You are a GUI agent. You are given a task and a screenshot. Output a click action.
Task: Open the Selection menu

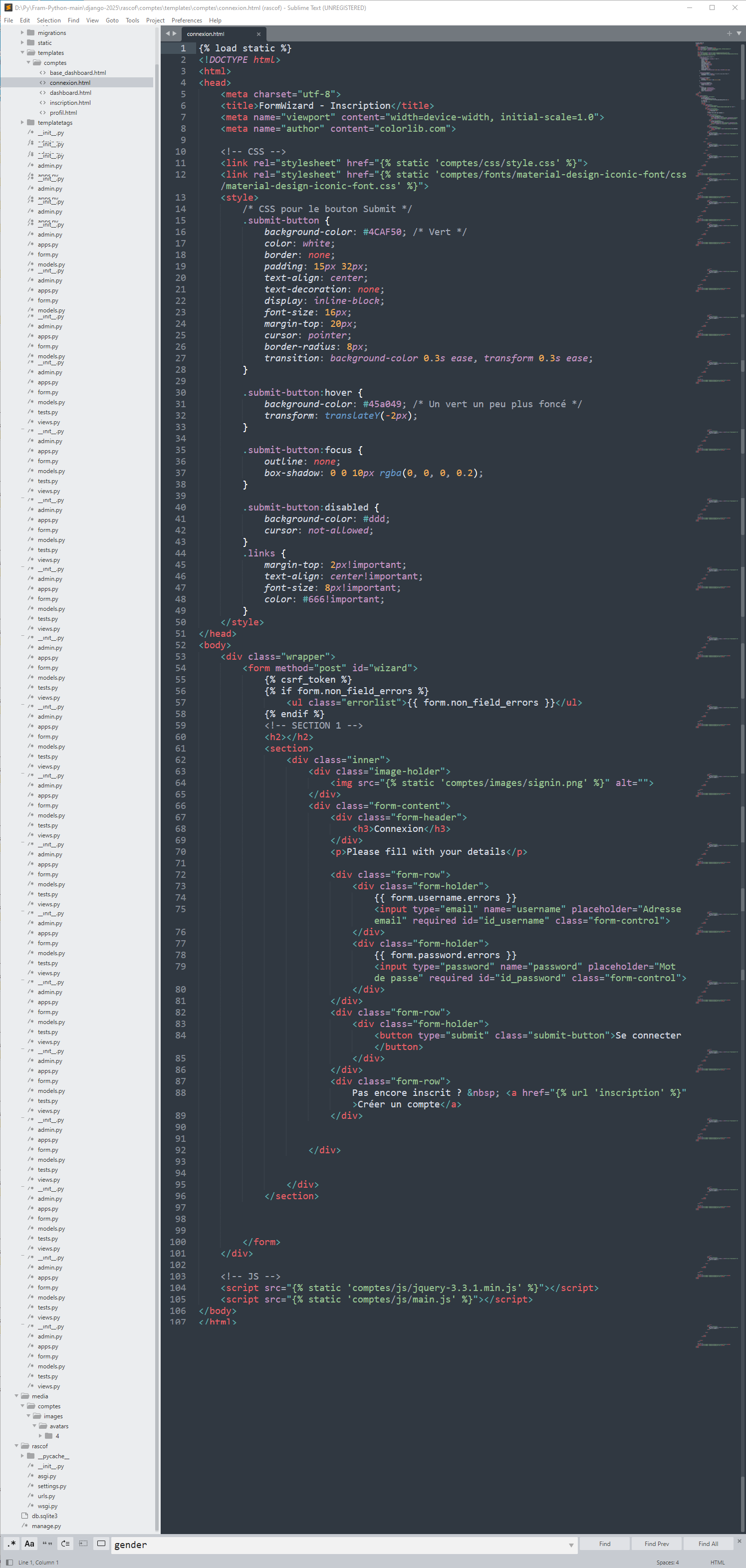(49, 20)
